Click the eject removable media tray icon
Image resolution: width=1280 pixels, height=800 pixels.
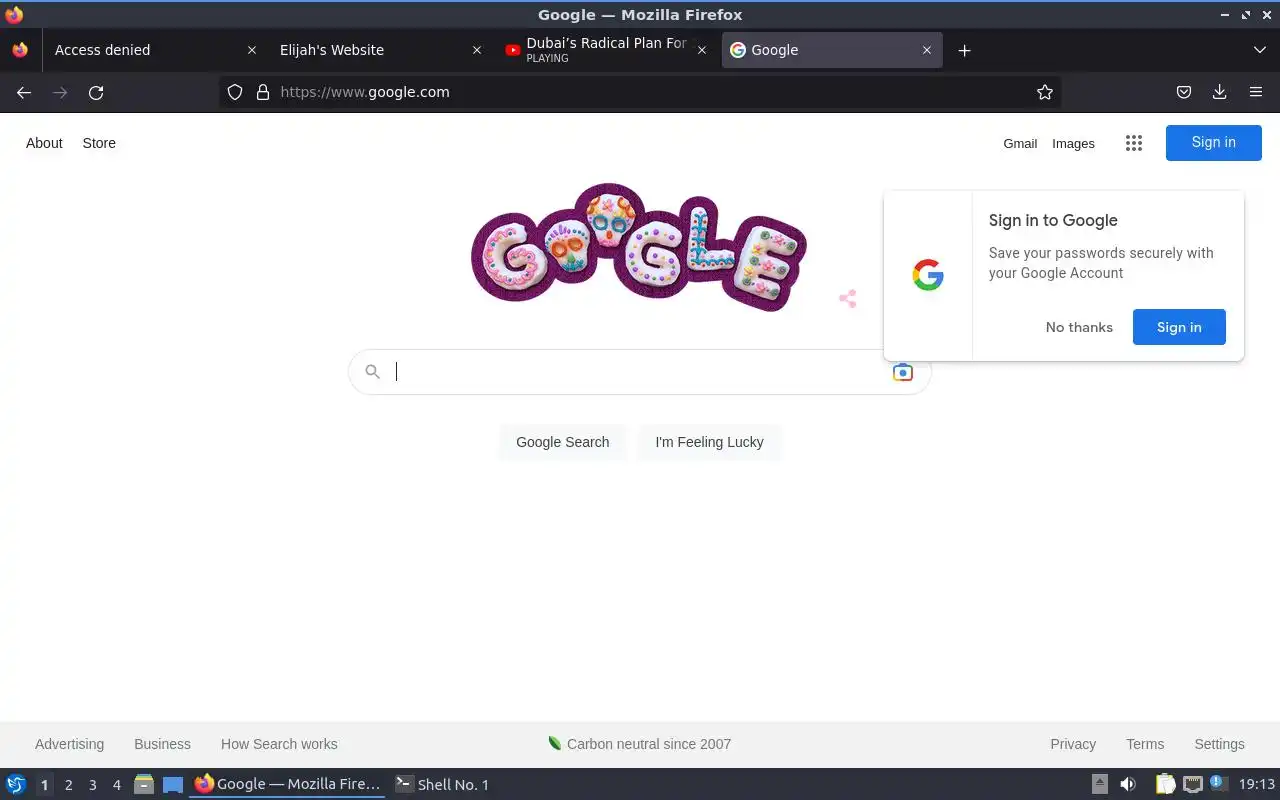[x=1099, y=784]
